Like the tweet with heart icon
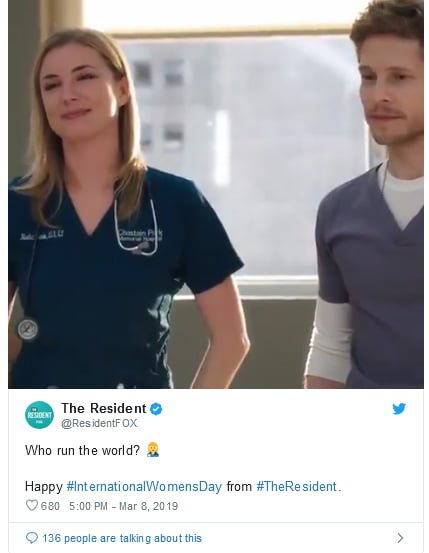The width and height of the screenshot is (429, 553). tap(32, 506)
